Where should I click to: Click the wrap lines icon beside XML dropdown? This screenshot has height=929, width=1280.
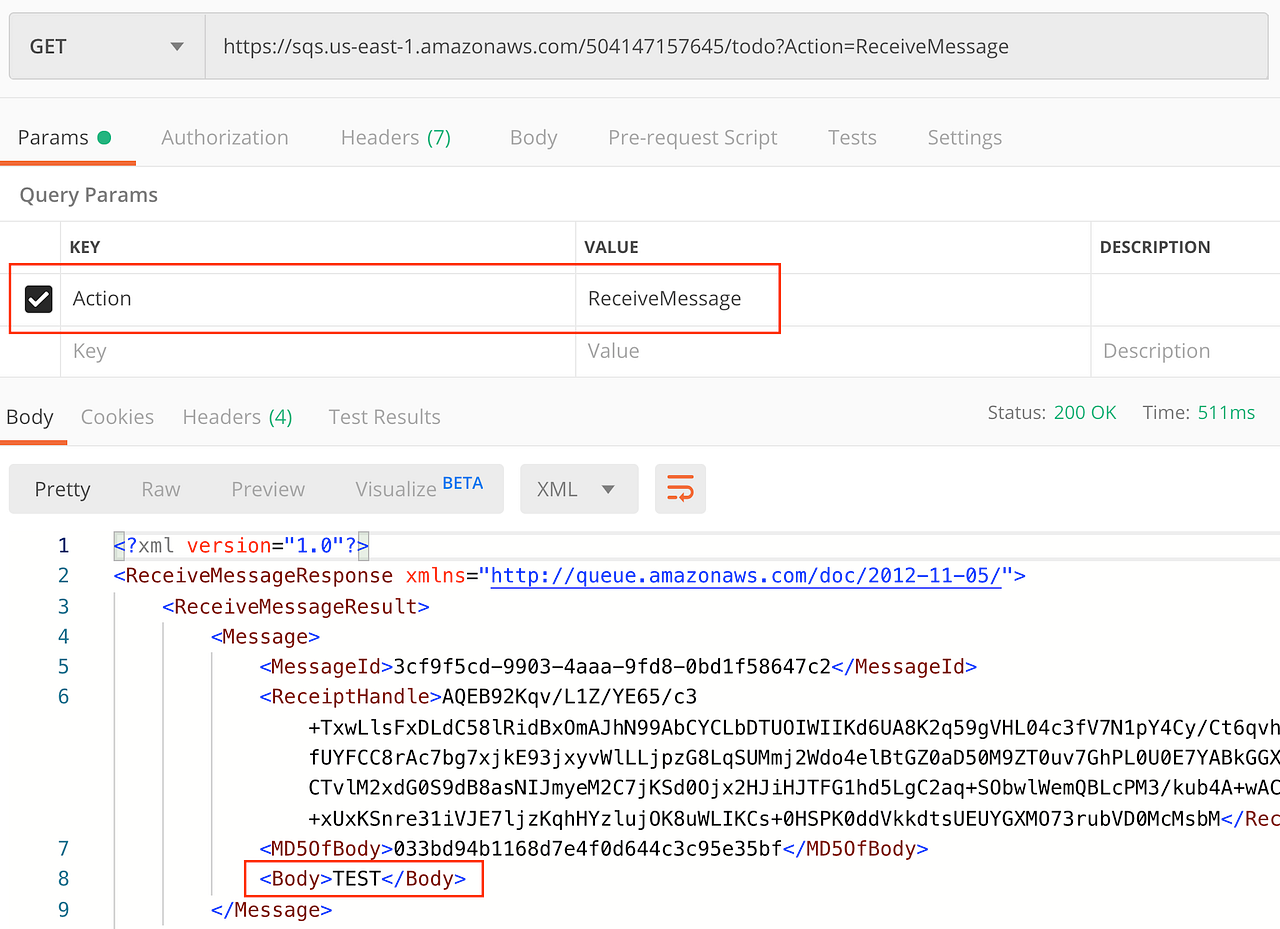pyautogui.click(x=680, y=489)
